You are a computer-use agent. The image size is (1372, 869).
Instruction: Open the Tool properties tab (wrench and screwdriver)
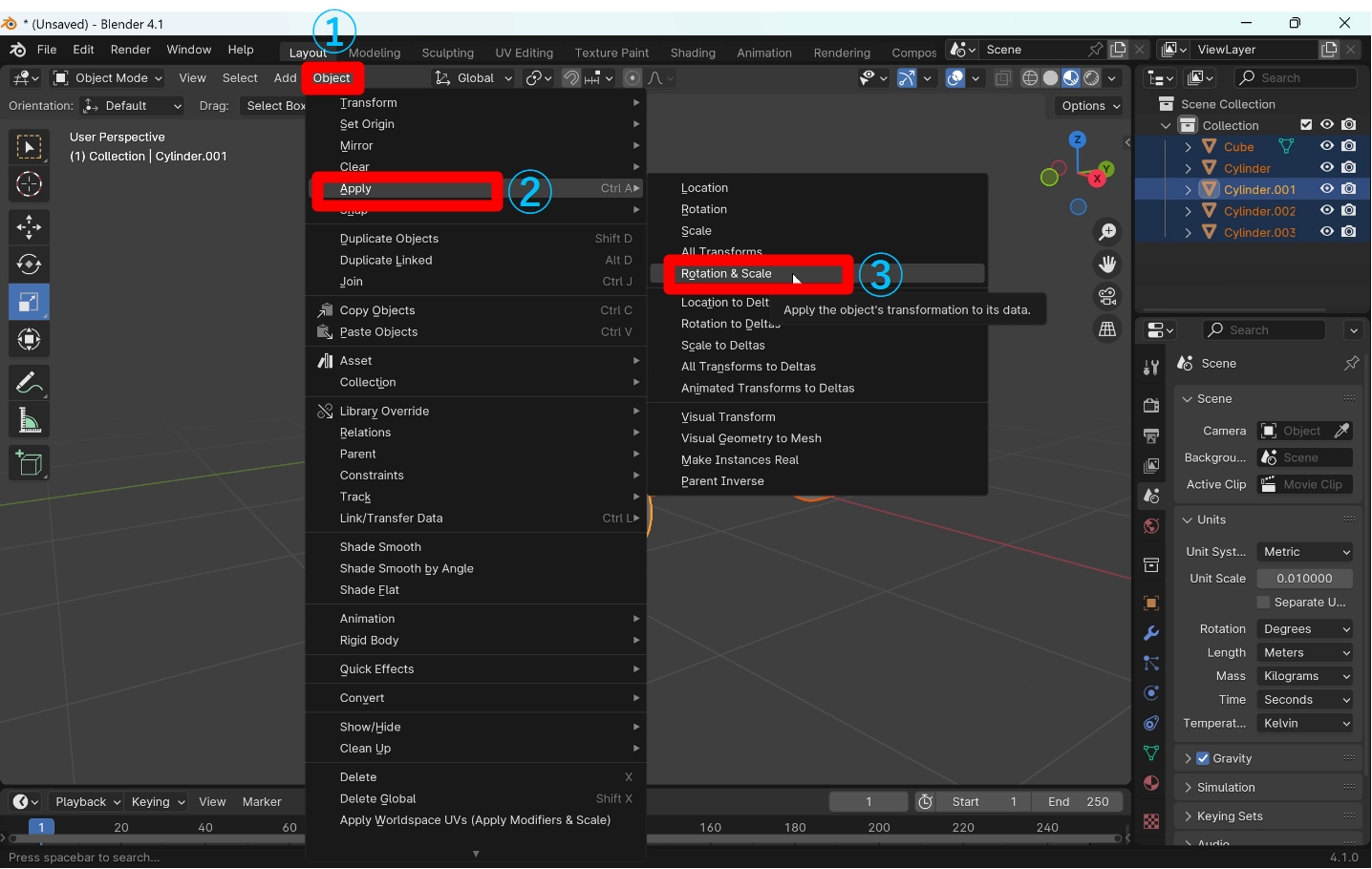click(1151, 368)
